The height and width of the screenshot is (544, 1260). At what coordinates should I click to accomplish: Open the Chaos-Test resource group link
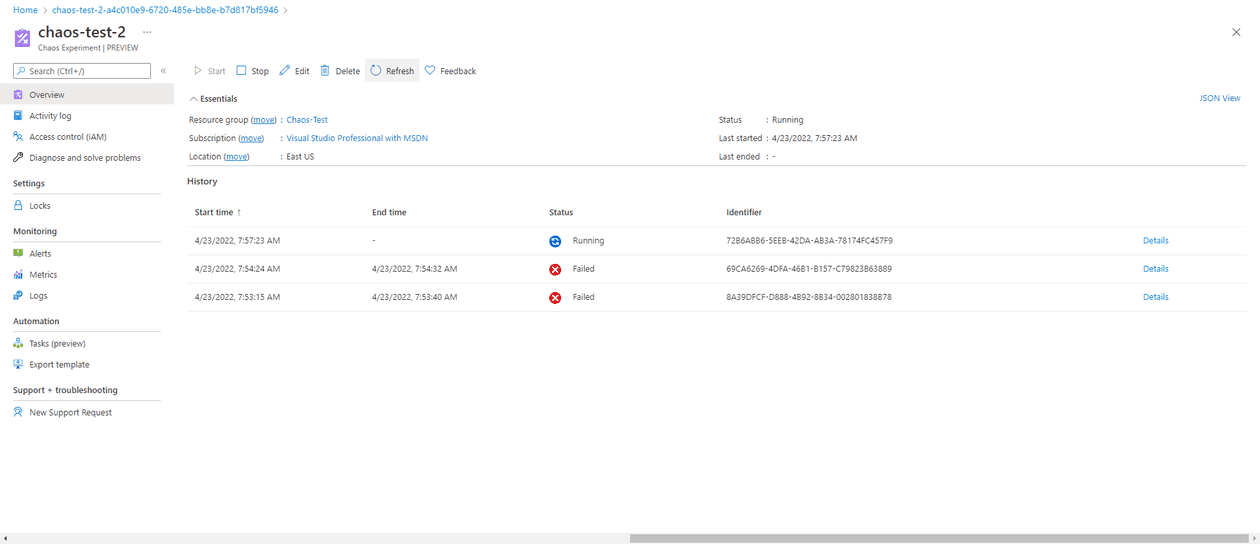[307, 120]
